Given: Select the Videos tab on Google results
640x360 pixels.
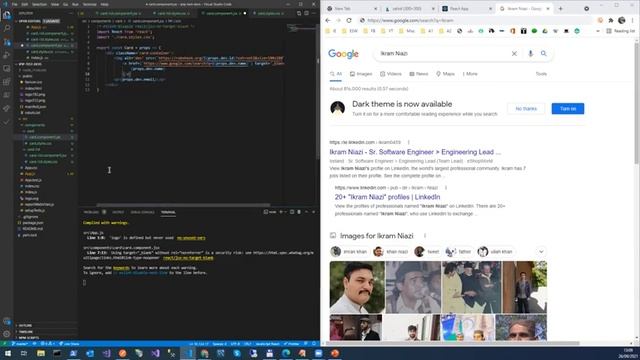Looking at the screenshot, I should click(x=391, y=74).
